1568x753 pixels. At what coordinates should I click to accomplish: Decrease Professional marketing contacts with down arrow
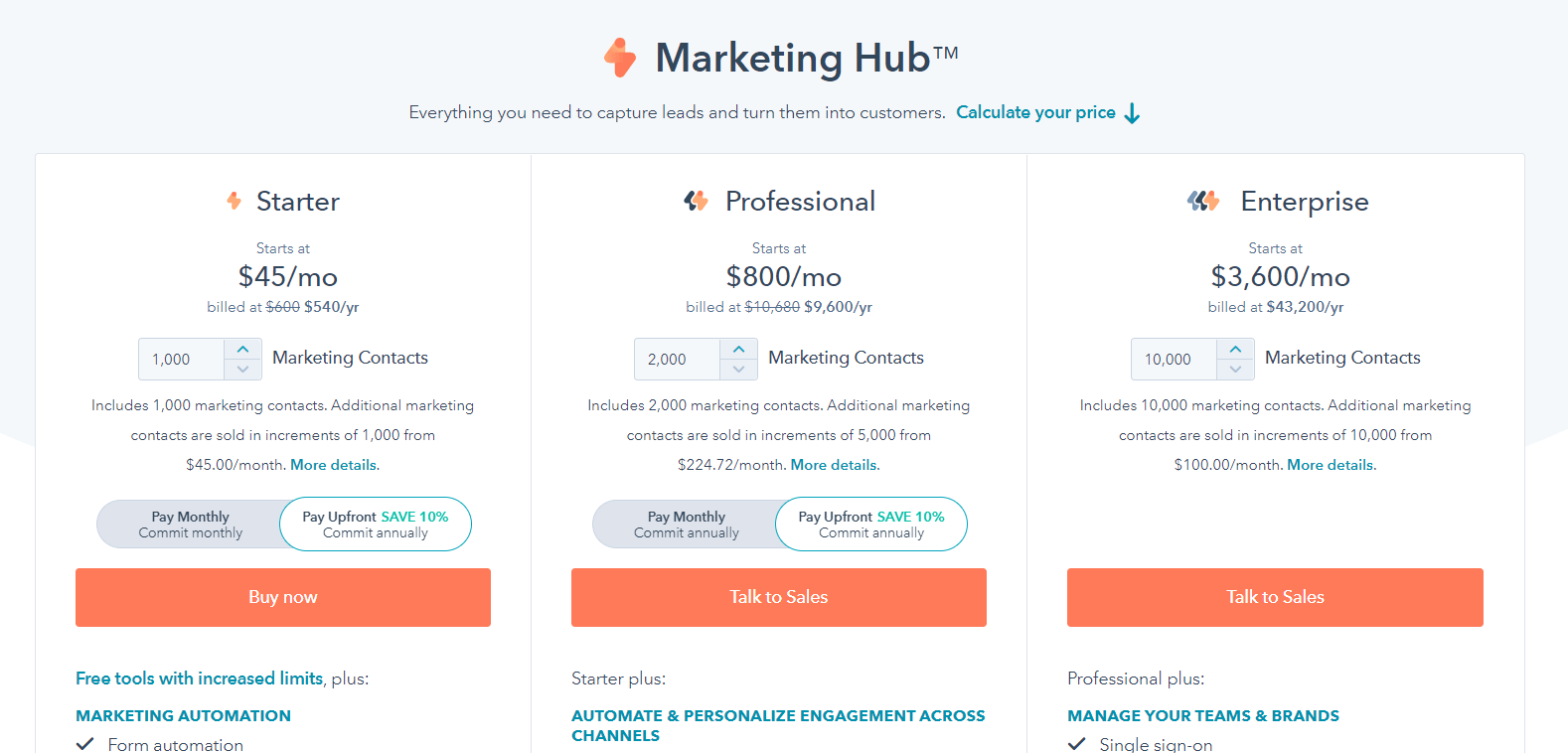tap(738, 370)
